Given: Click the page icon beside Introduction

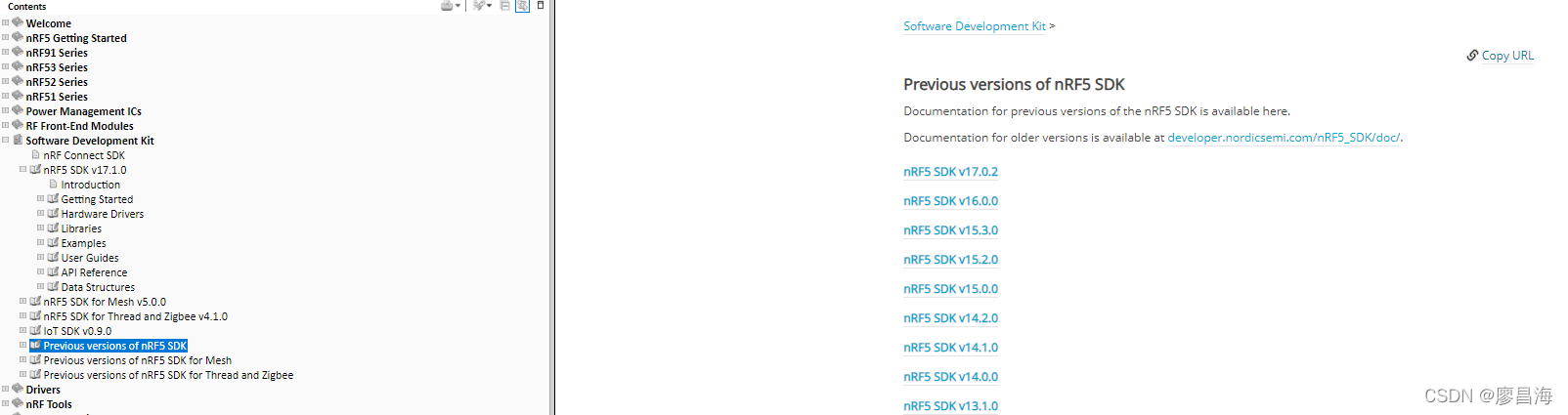Looking at the screenshot, I should 54,184.
